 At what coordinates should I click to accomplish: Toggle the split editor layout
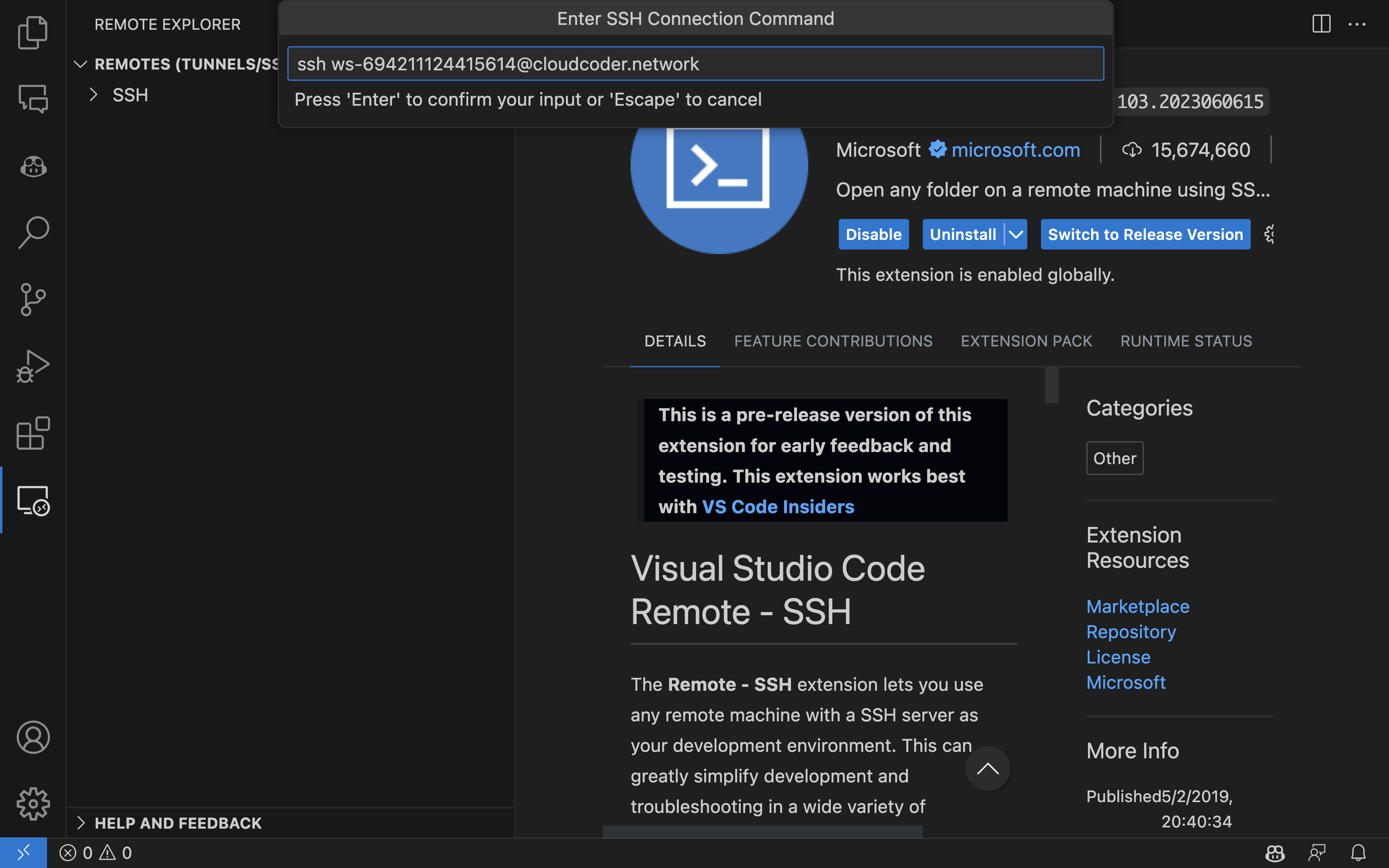(x=1321, y=24)
